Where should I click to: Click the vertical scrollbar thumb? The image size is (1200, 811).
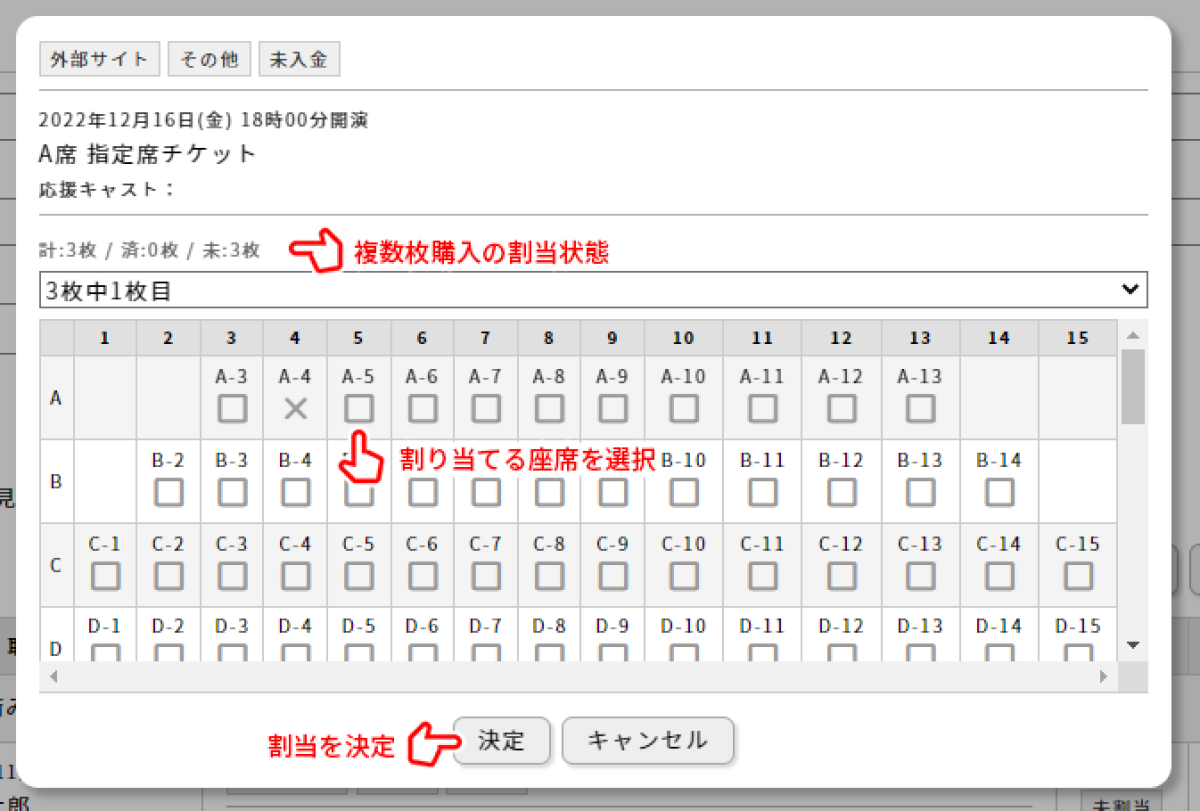(x=1132, y=385)
